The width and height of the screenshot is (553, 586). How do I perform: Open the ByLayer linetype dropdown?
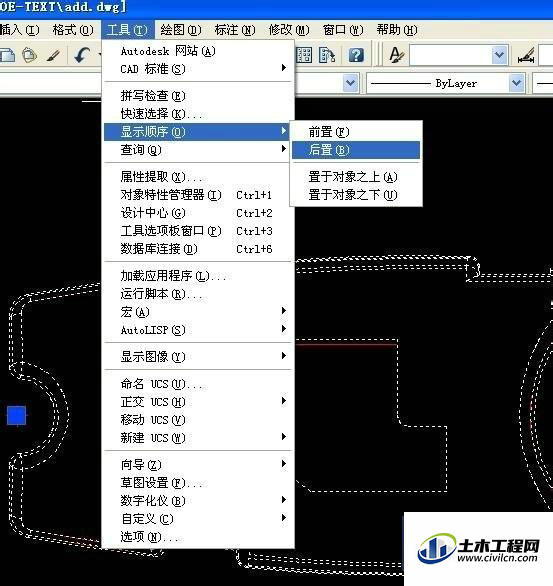516,83
